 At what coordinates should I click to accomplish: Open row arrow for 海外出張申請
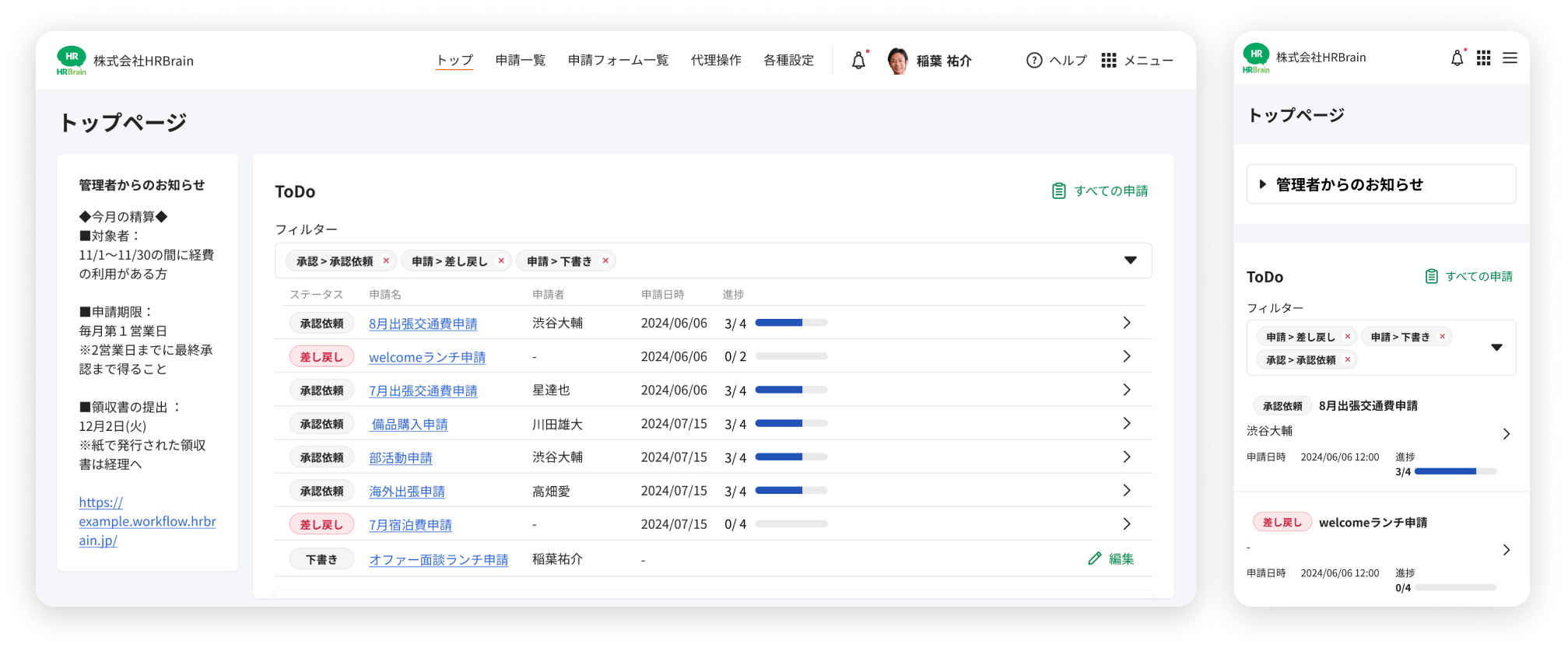pos(1126,490)
